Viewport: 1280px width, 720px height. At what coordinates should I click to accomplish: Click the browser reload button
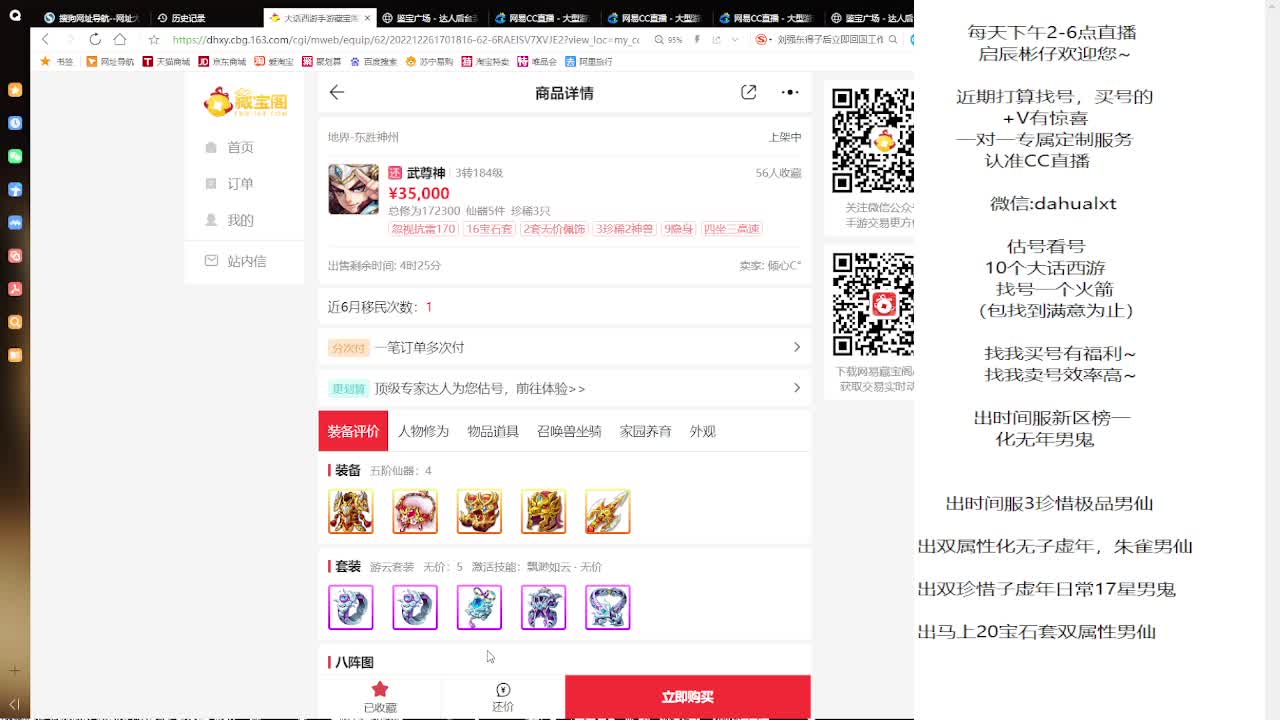pos(95,39)
